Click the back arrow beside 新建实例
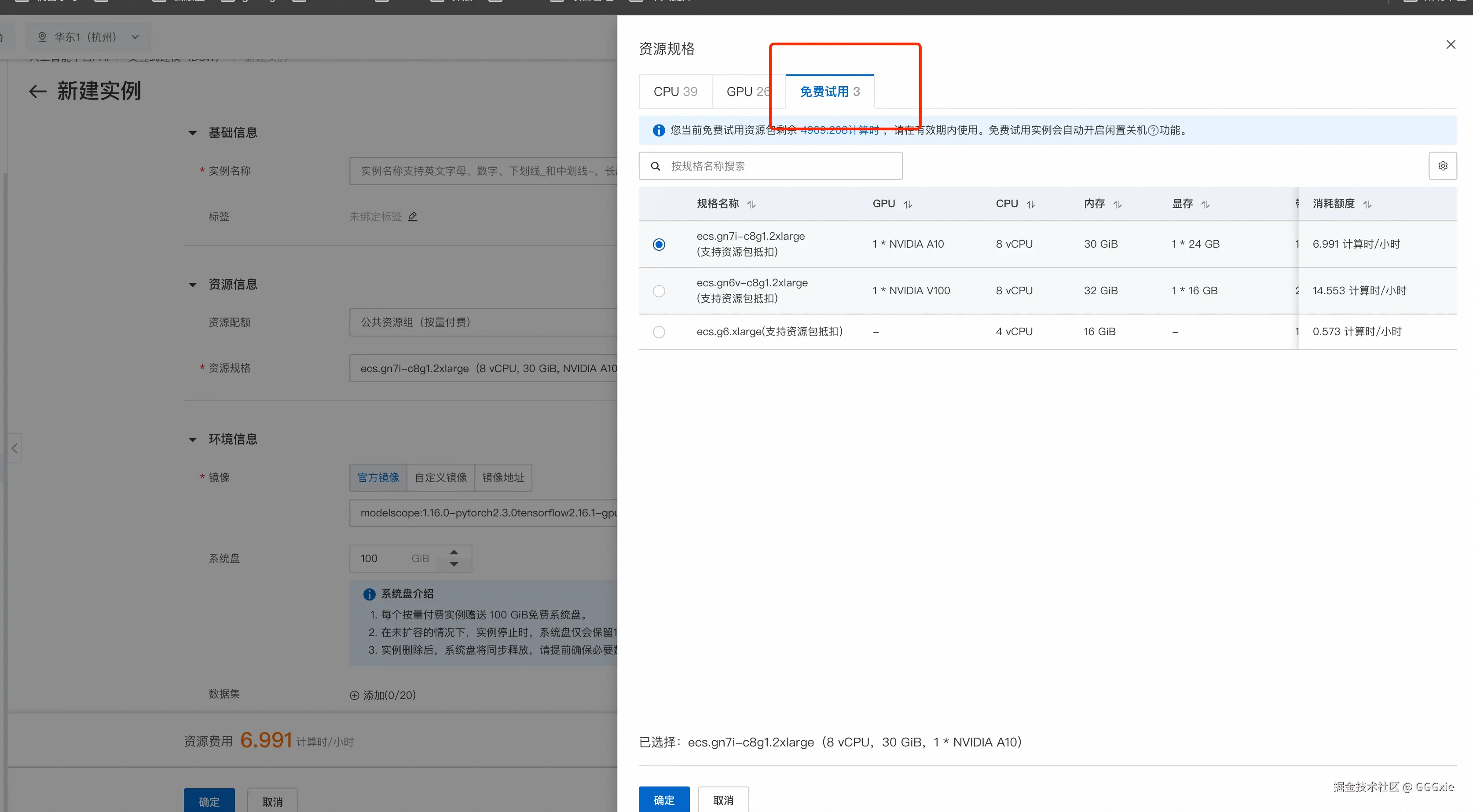The image size is (1473, 812). (38, 91)
